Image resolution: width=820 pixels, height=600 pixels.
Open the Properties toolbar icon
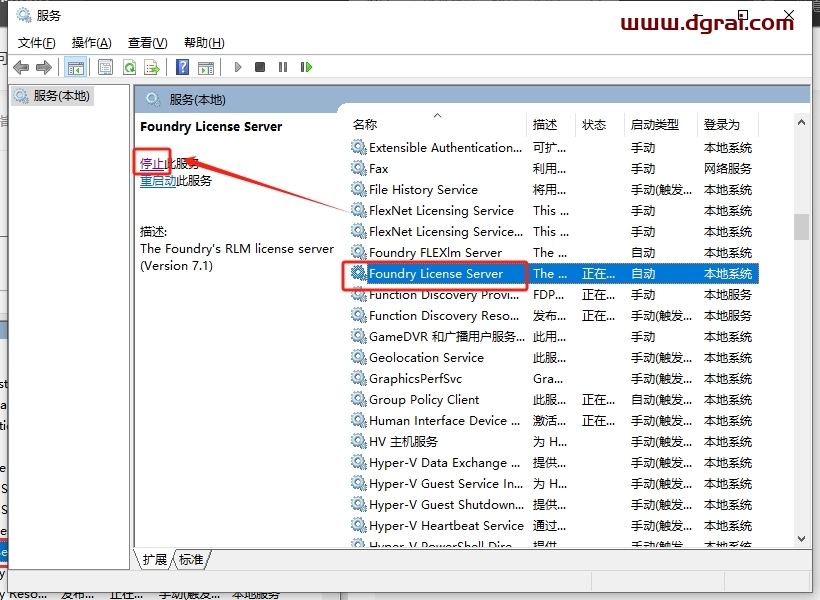[x=105, y=67]
